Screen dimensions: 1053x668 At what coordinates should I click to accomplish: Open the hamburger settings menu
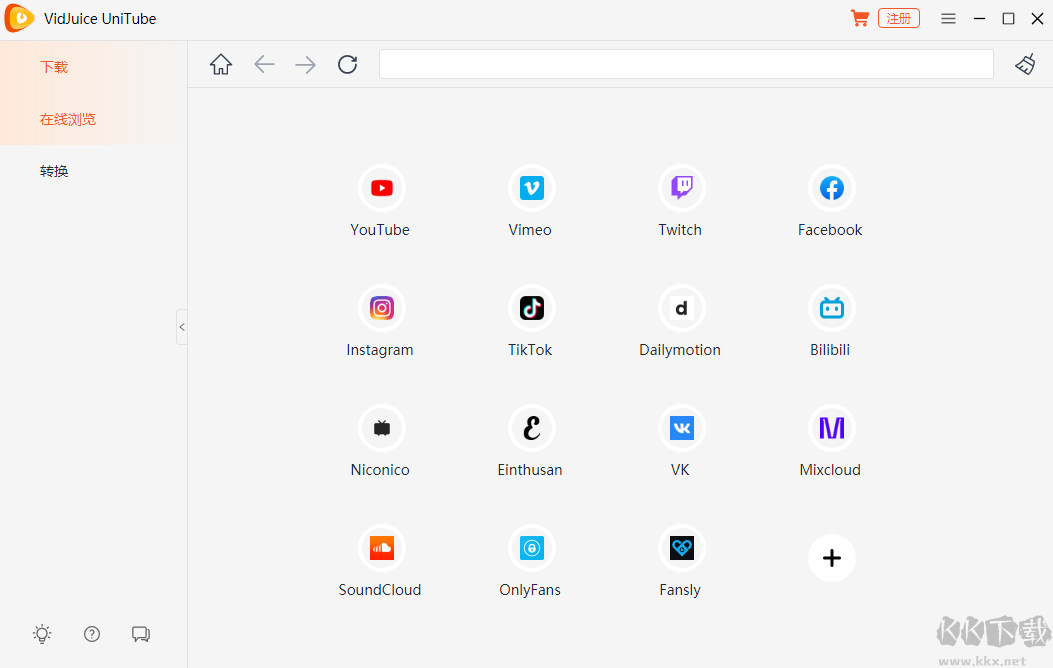pos(948,18)
